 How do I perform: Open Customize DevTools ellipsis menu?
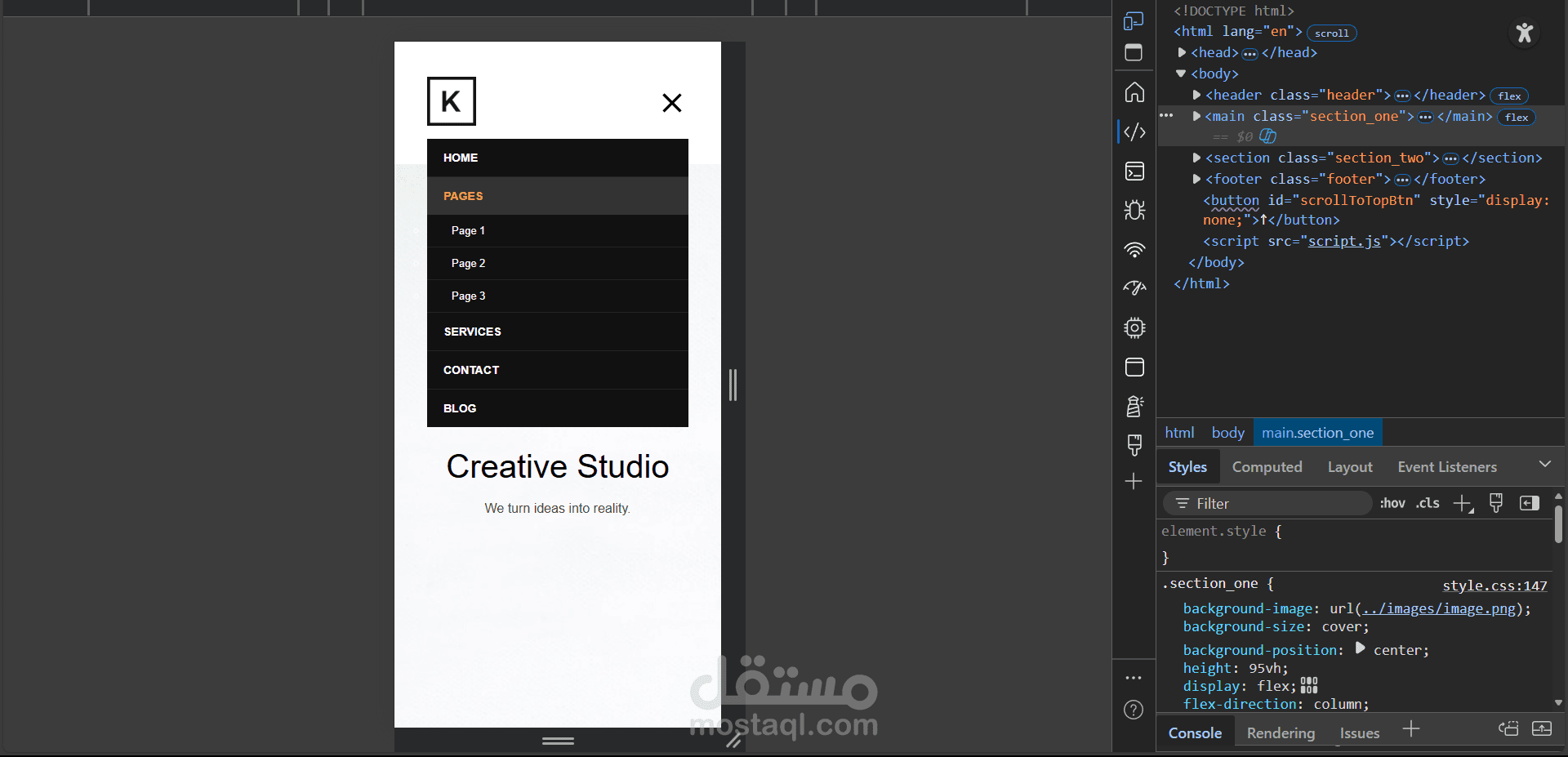coord(1134,678)
